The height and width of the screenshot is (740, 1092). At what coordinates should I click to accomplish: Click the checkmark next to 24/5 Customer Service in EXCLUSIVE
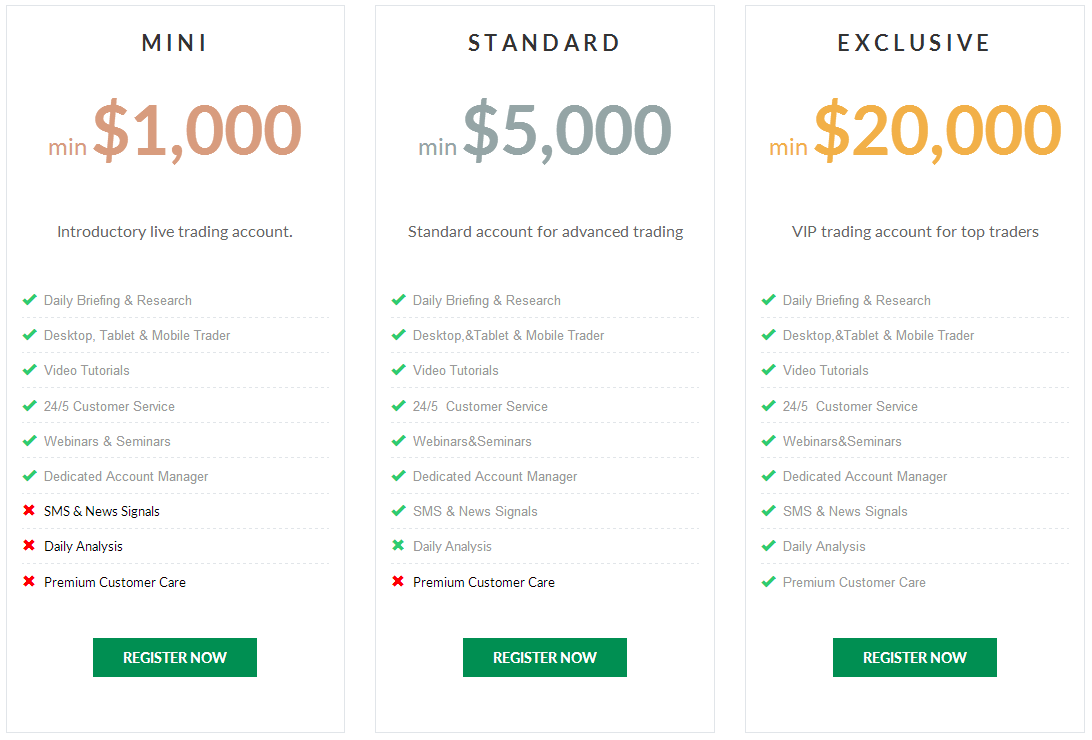click(769, 406)
